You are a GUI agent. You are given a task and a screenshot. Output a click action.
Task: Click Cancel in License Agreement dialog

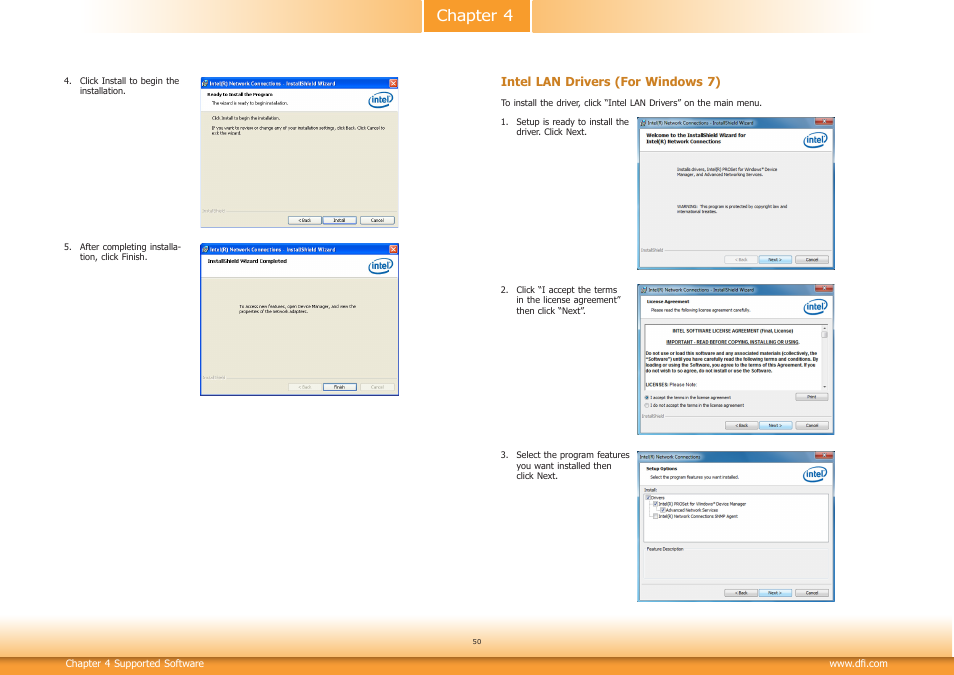(812, 425)
